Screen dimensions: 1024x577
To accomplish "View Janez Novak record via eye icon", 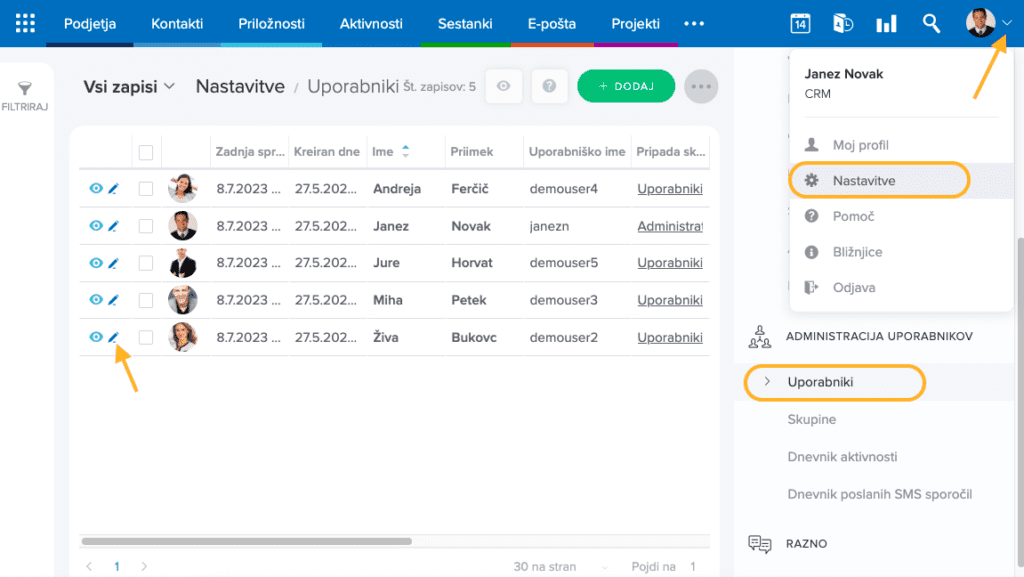I will pyautogui.click(x=96, y=226).
